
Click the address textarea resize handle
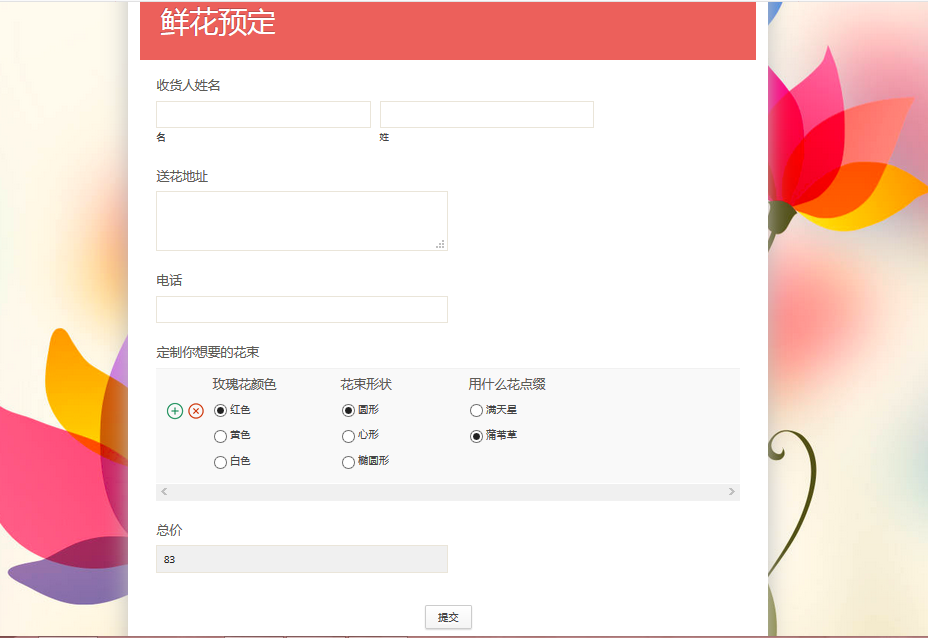tap(440, 244)
